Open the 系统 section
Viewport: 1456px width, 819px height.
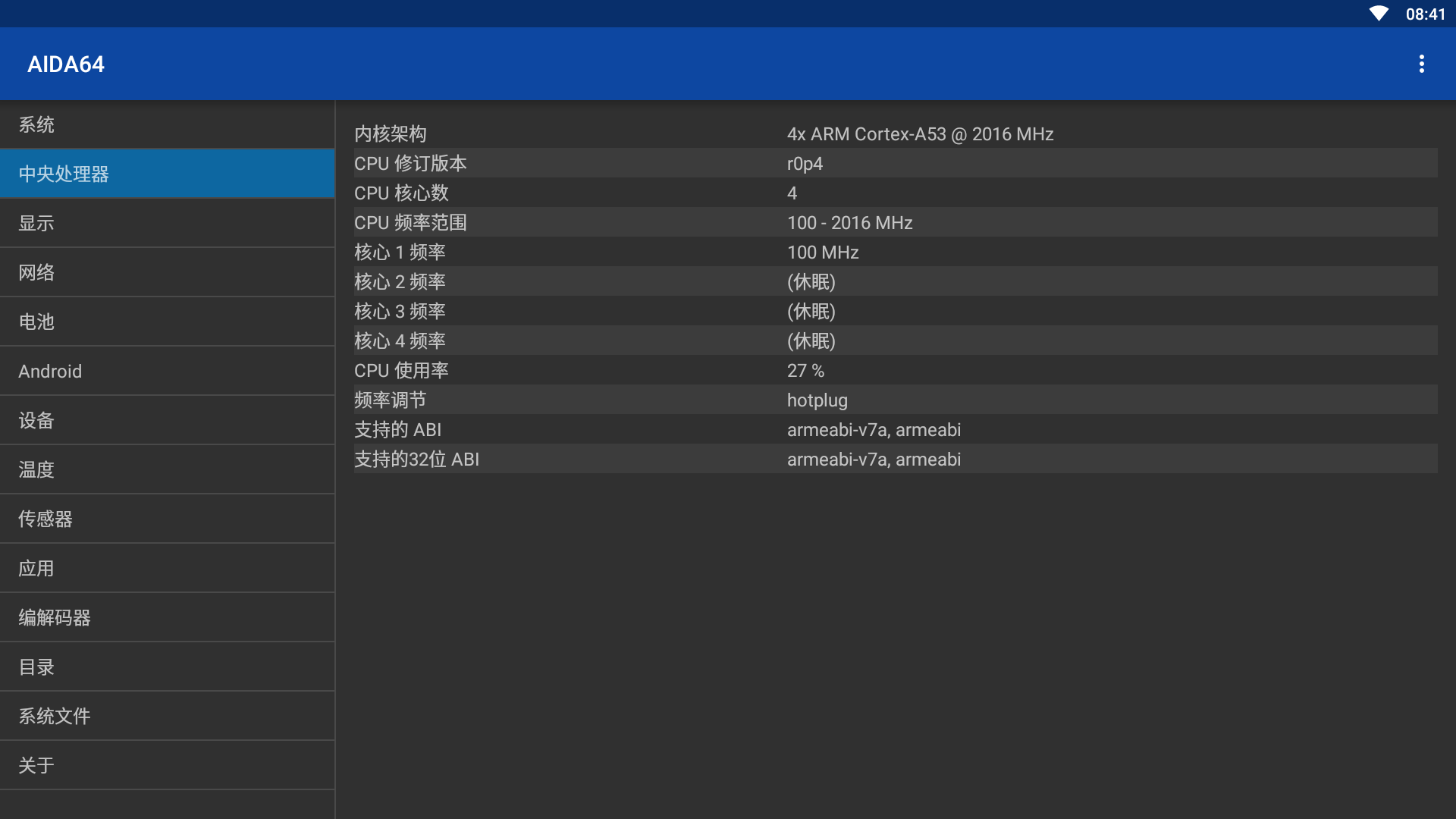coord(167,124)
